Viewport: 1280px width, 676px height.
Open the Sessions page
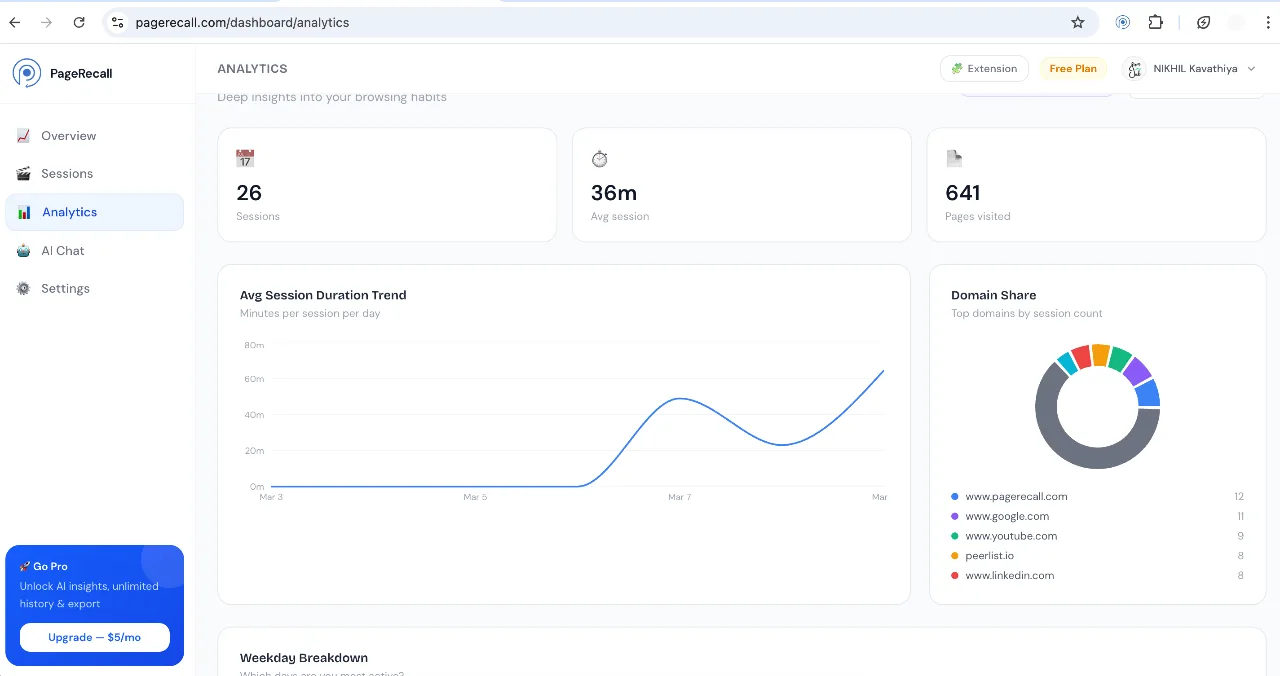pyautogui.click(x=94, y=174)
